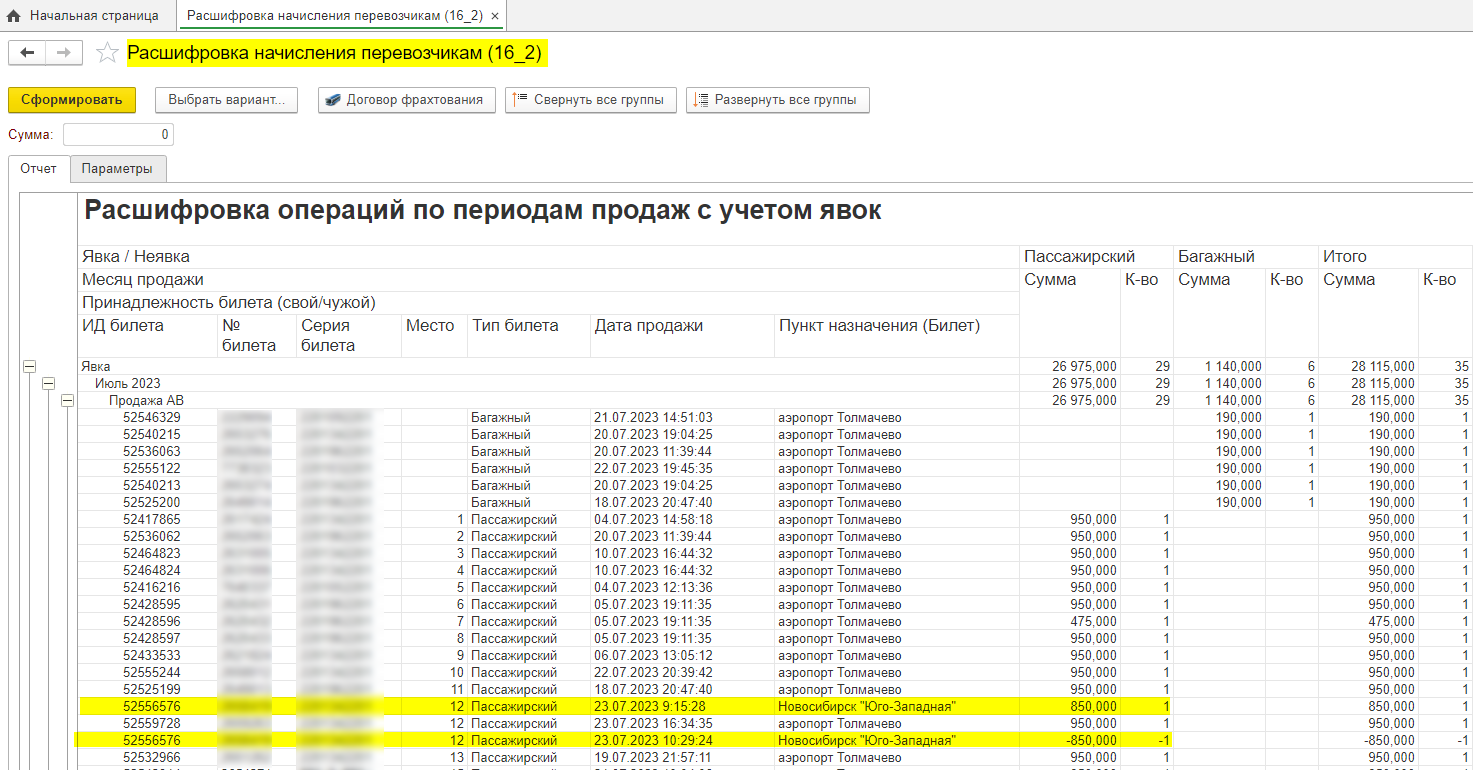Click the Выбрать вариант button
Screen dimensions: 1473x770
(226, 100)
